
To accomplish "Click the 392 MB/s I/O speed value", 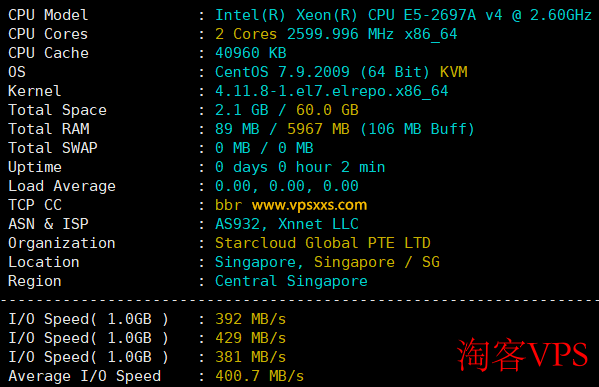I will 251,319.
